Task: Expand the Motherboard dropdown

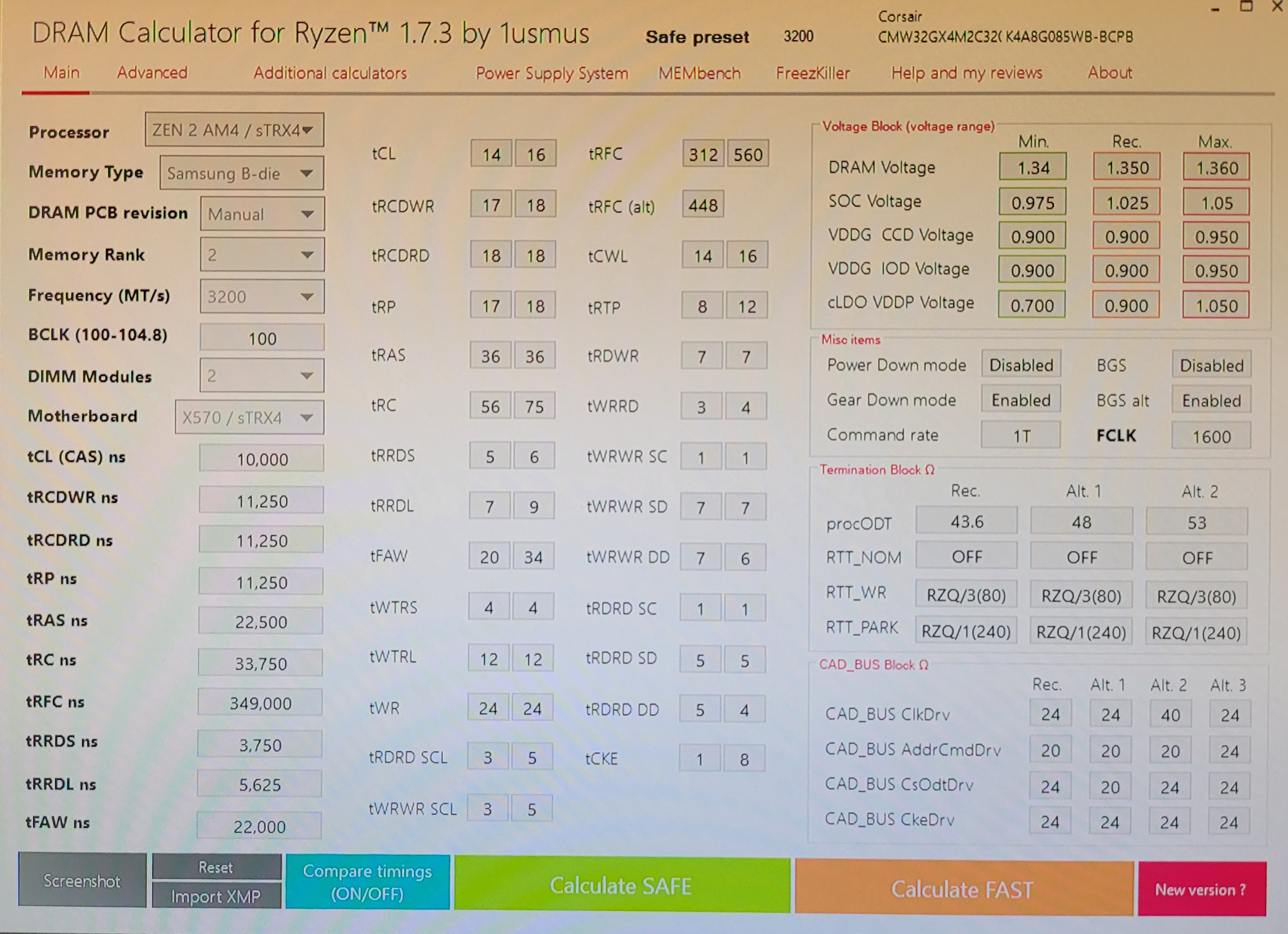Action: [x=249, y=418]
